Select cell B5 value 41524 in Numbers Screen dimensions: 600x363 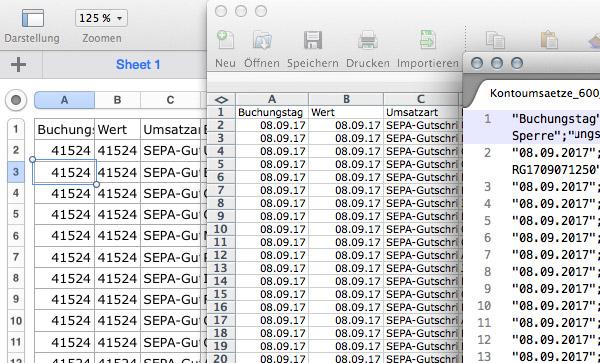coord(117,214)
